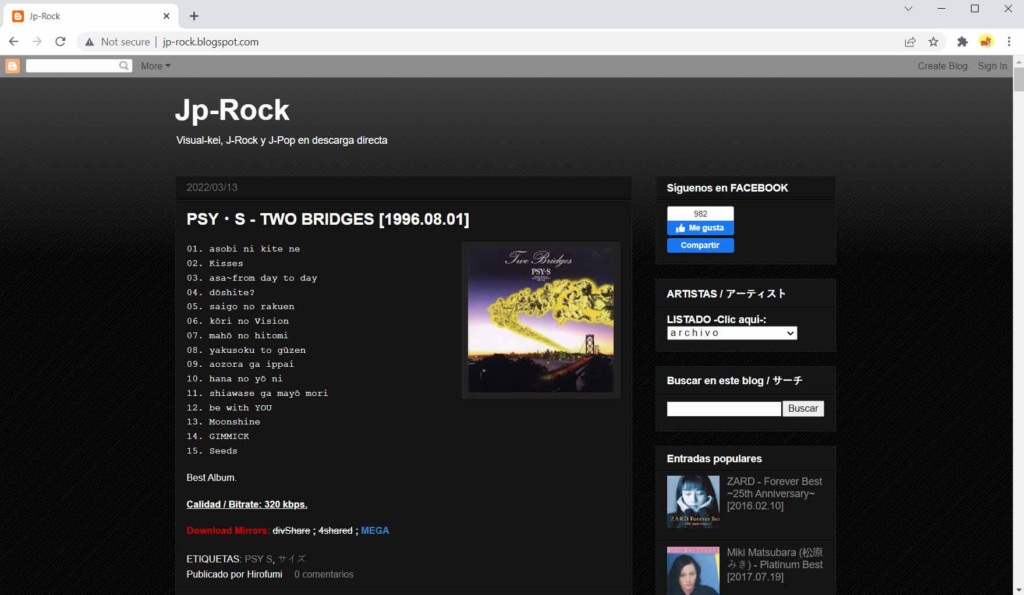
Task: Focus the blog search text field
Action: pyautogui.click(x=724, y=409)
